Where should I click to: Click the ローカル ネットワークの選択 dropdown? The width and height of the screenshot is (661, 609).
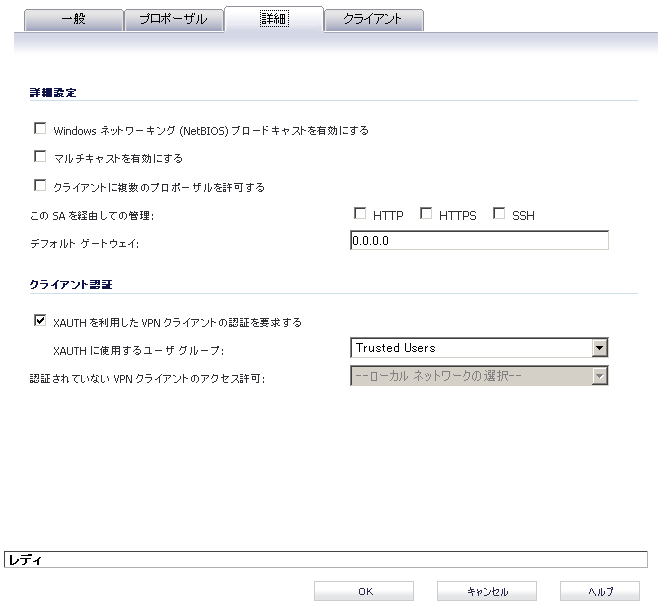[479, 376]
